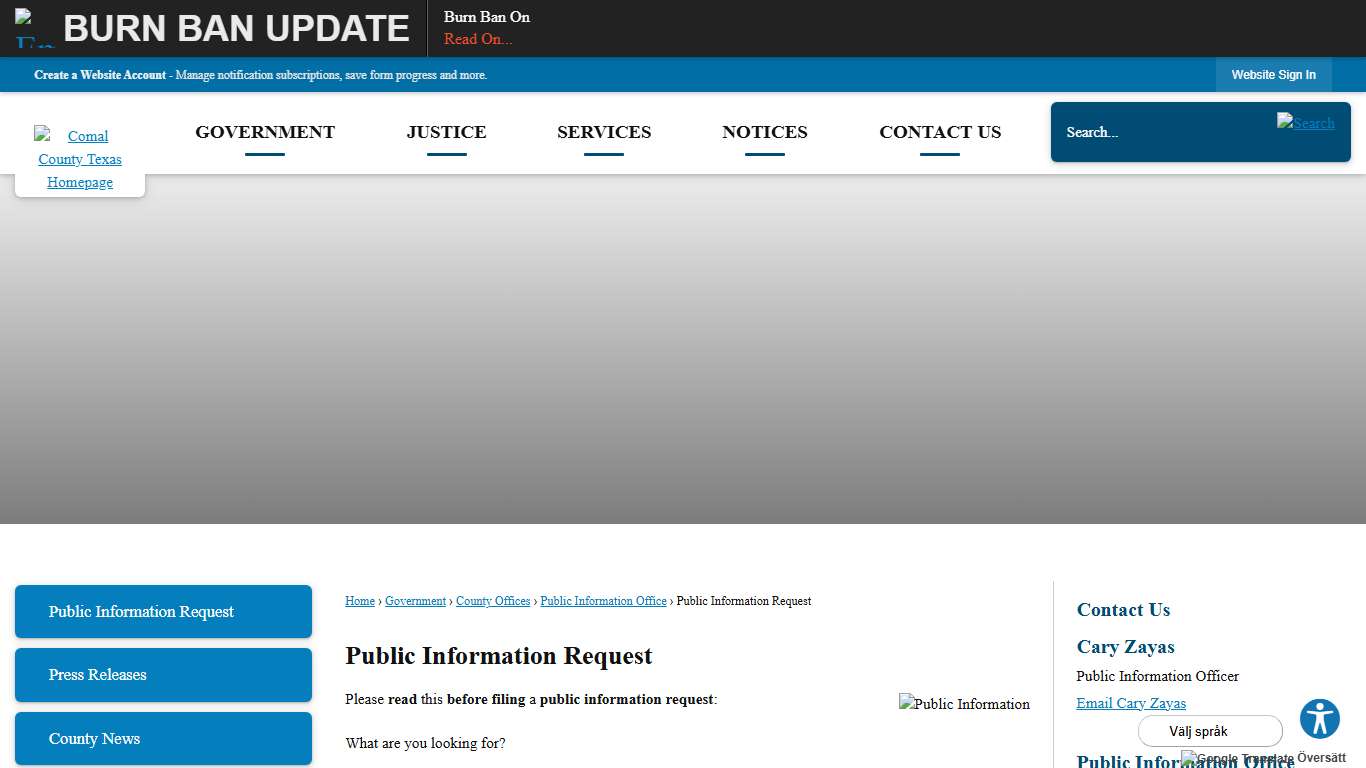
Task: Open the blue accessibility options icon
Action: pos(1319,718)
